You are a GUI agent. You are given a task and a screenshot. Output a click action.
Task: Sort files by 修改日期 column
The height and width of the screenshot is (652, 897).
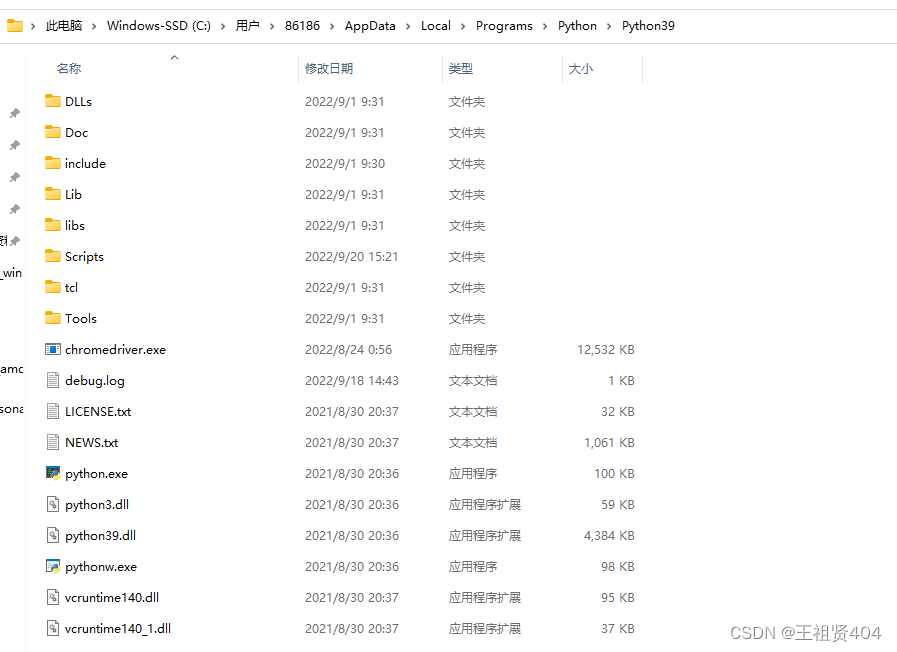(329, 69)
